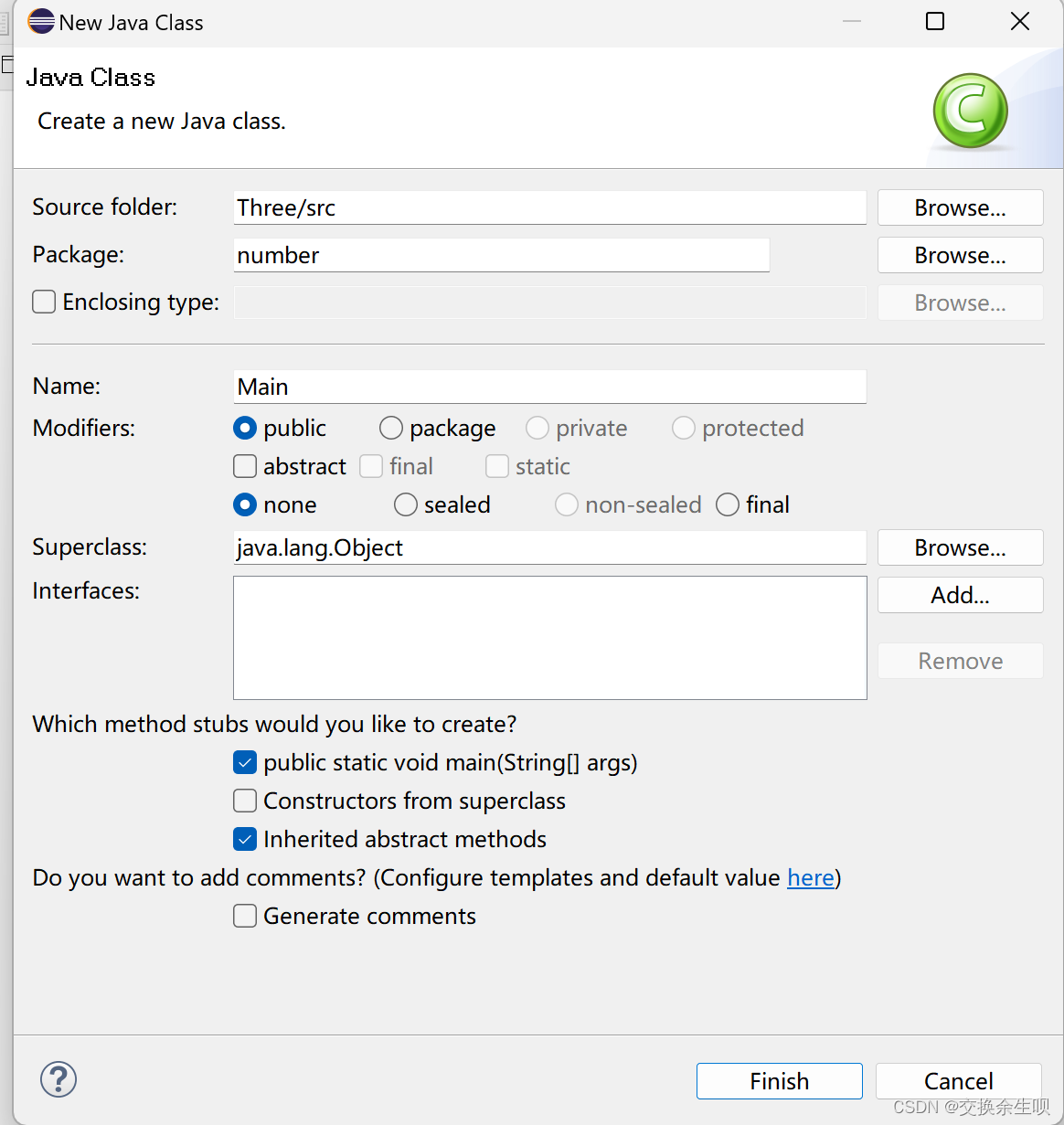This screenshot has height=1125, width=1064.
Task: Select the sealed modifier radio button
Action: point(406,504)
